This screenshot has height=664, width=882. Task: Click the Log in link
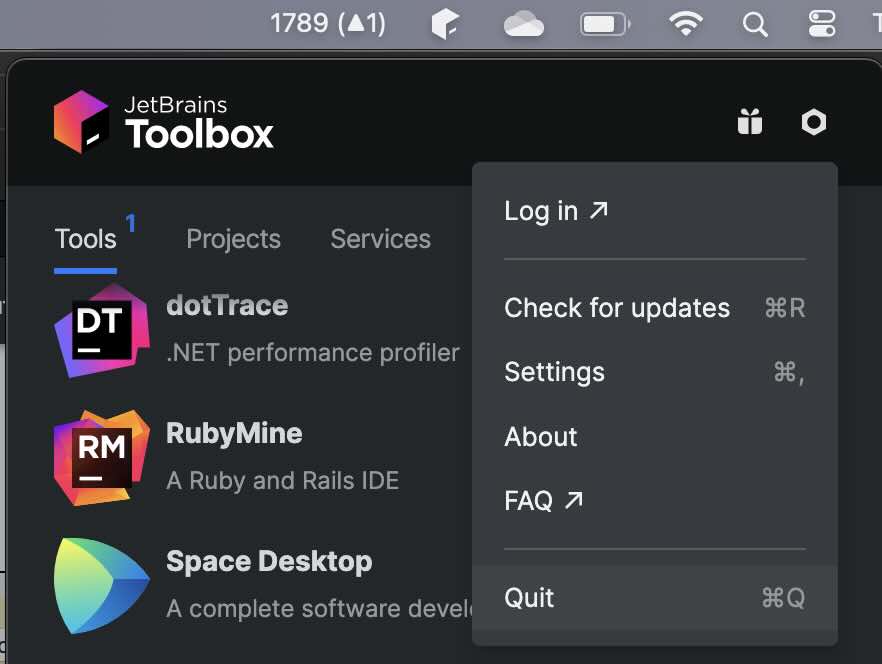(541, 211)
